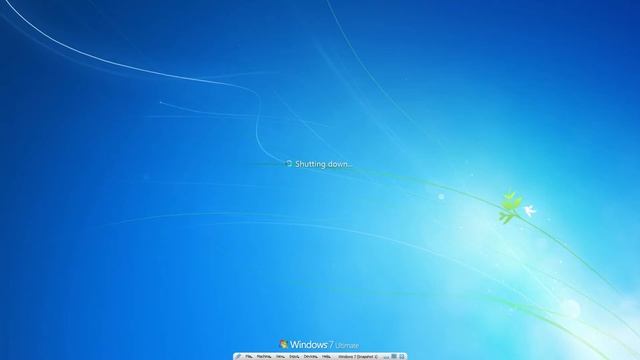
Task: Click the Windows 7 snapshot title in the mini toolbar
Action: tap(357, 356)
